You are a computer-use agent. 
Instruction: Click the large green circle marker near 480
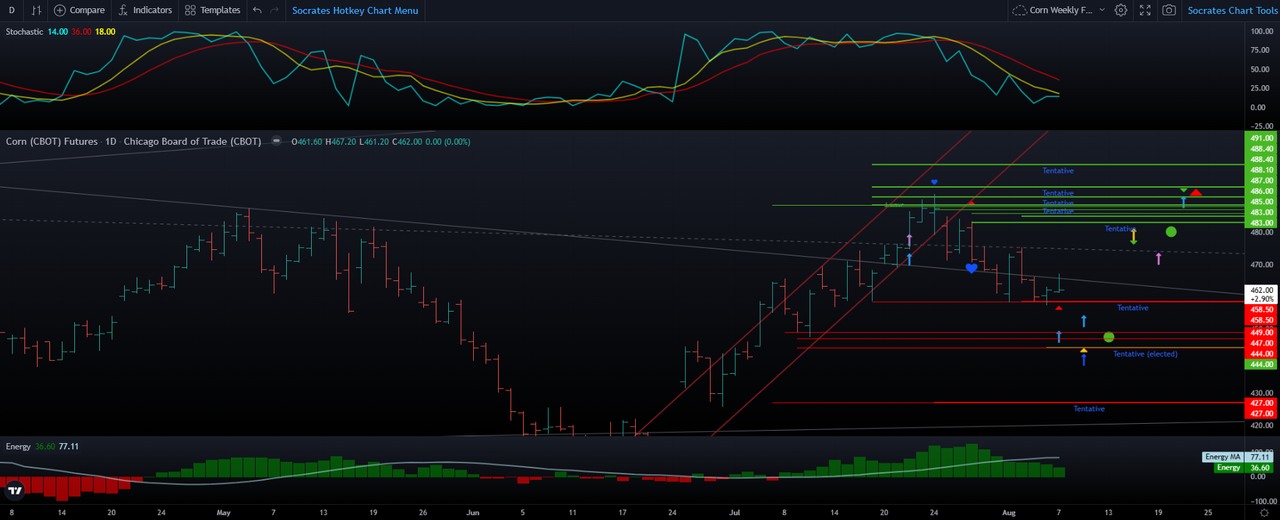1171,231
